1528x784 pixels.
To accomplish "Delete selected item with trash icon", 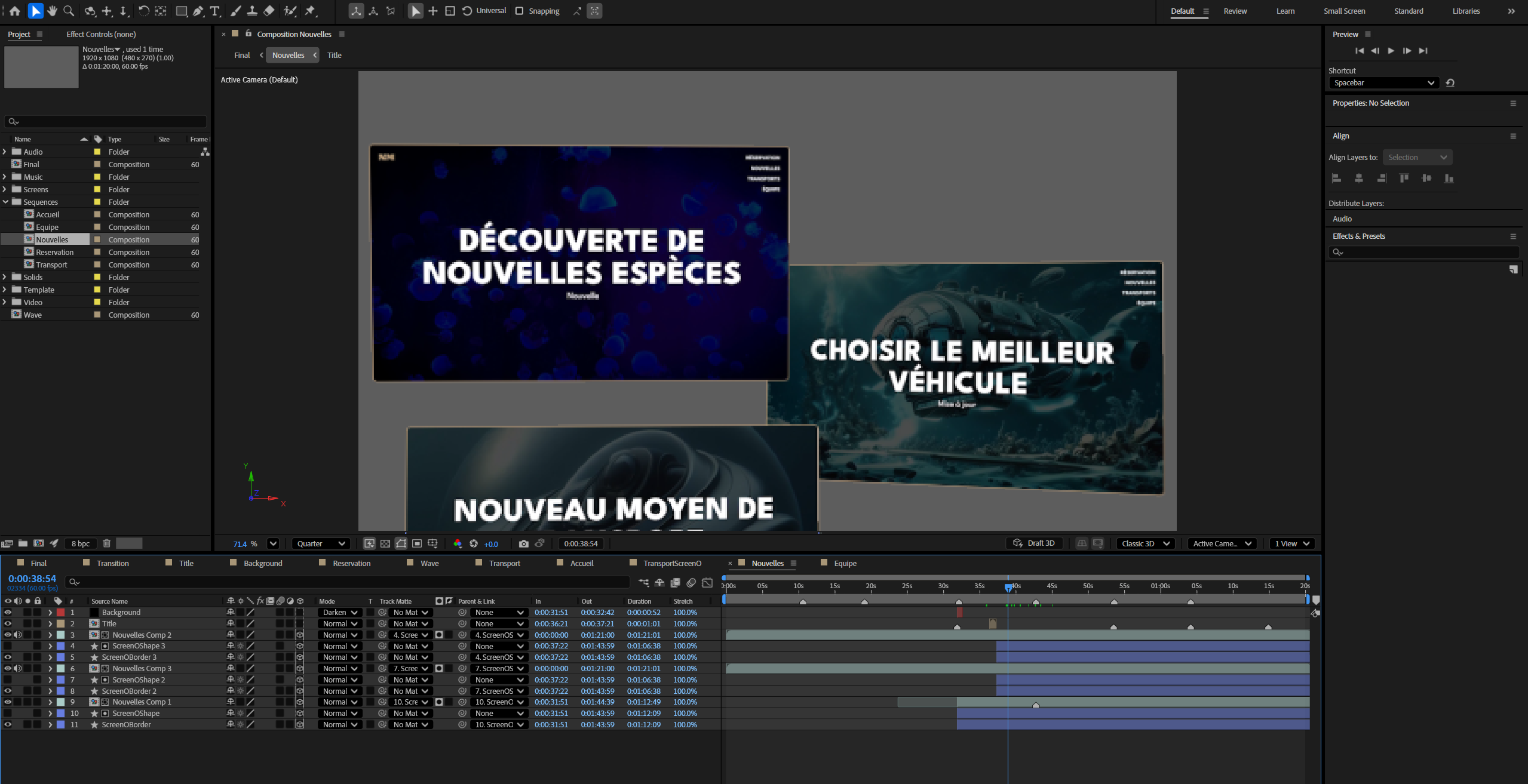I will (107, 543).
